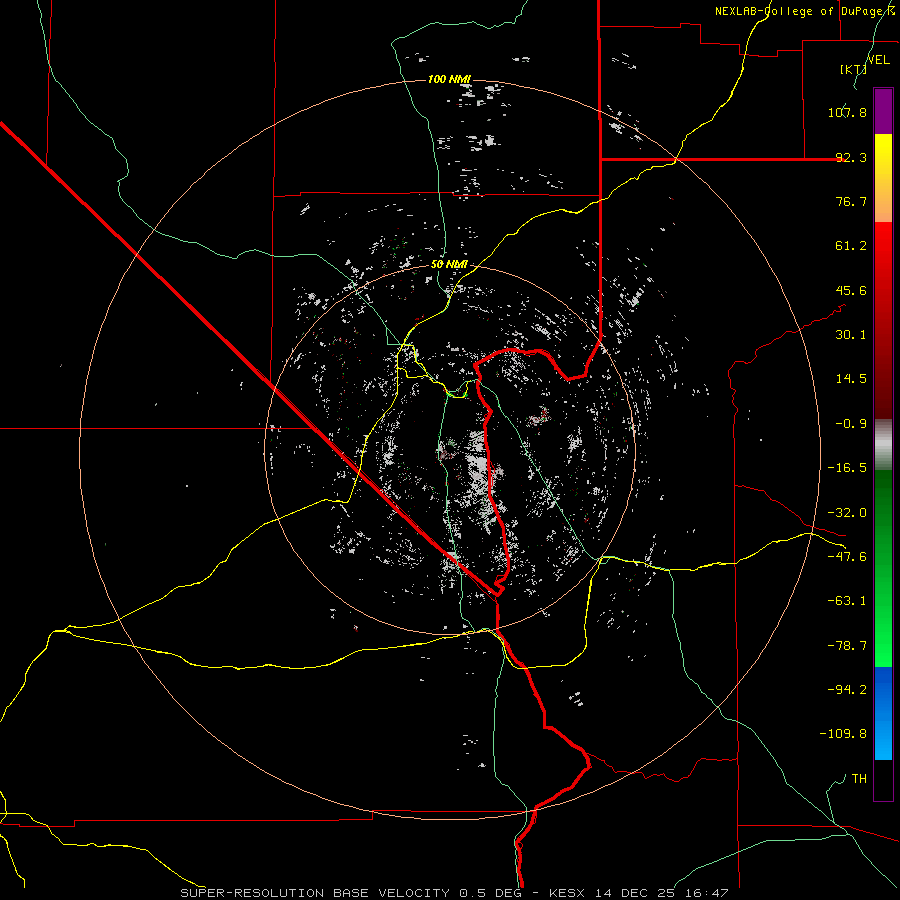
Task: Click the 45.6 velocity scale value
Action: [x=851, y=290]
